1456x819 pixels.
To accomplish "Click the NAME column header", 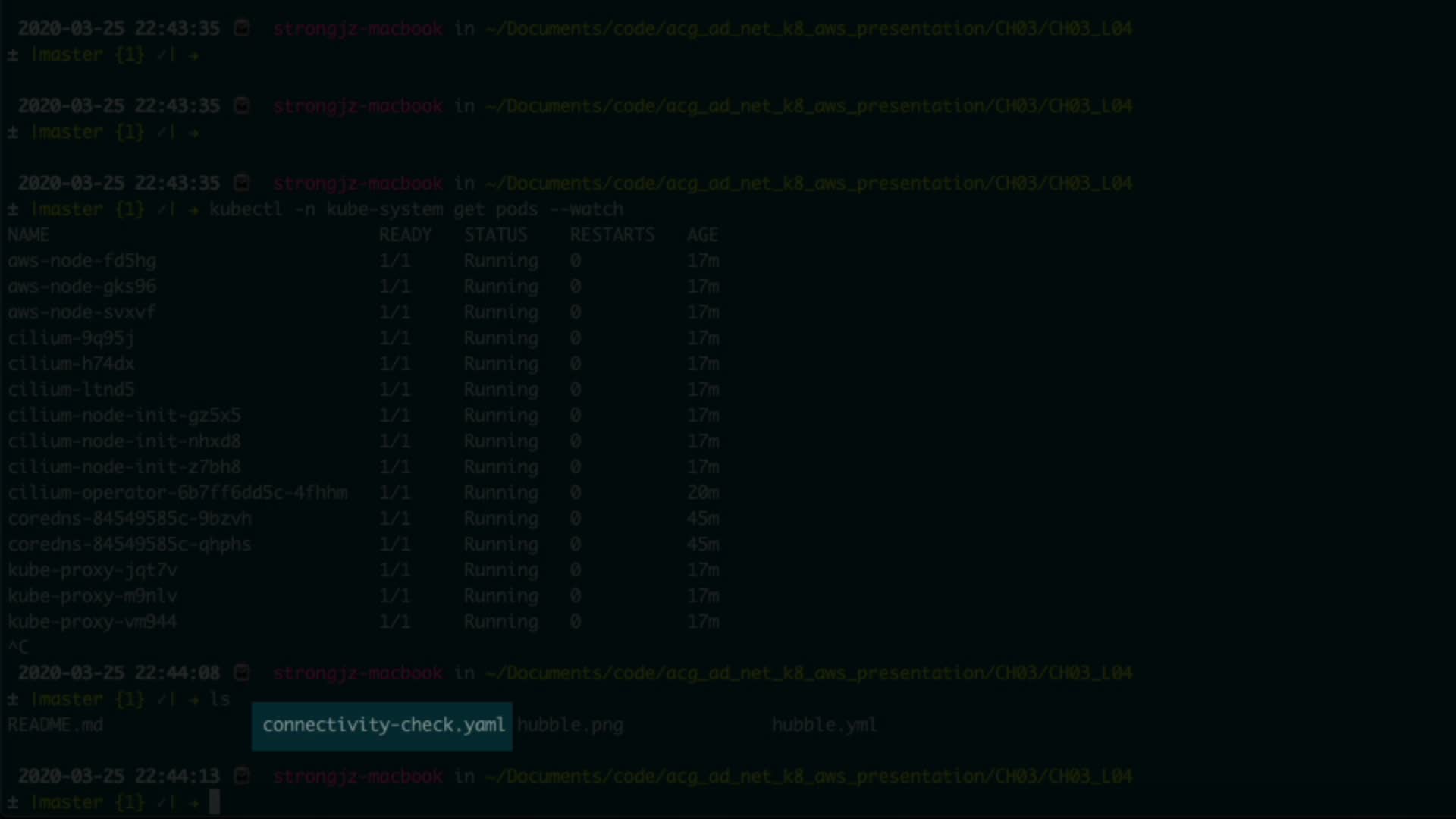I will tap(29, 235).
